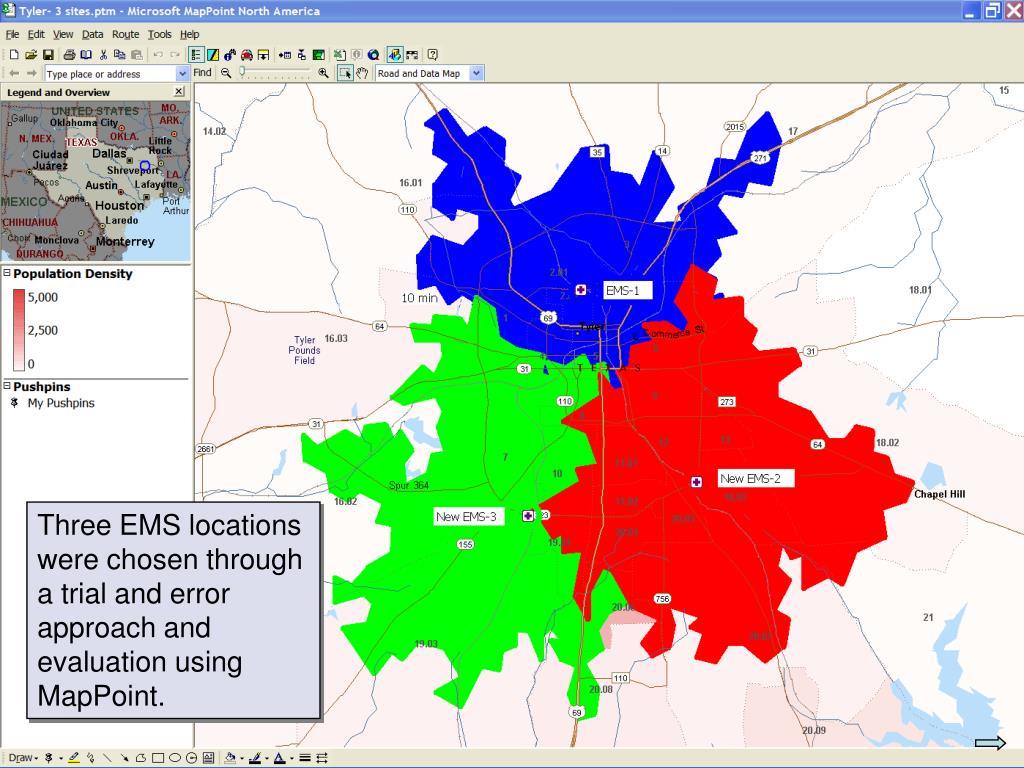The image size is (1024, 768).
Task: Open the address box dropdown arrow
Action: [x=182, y=74]
